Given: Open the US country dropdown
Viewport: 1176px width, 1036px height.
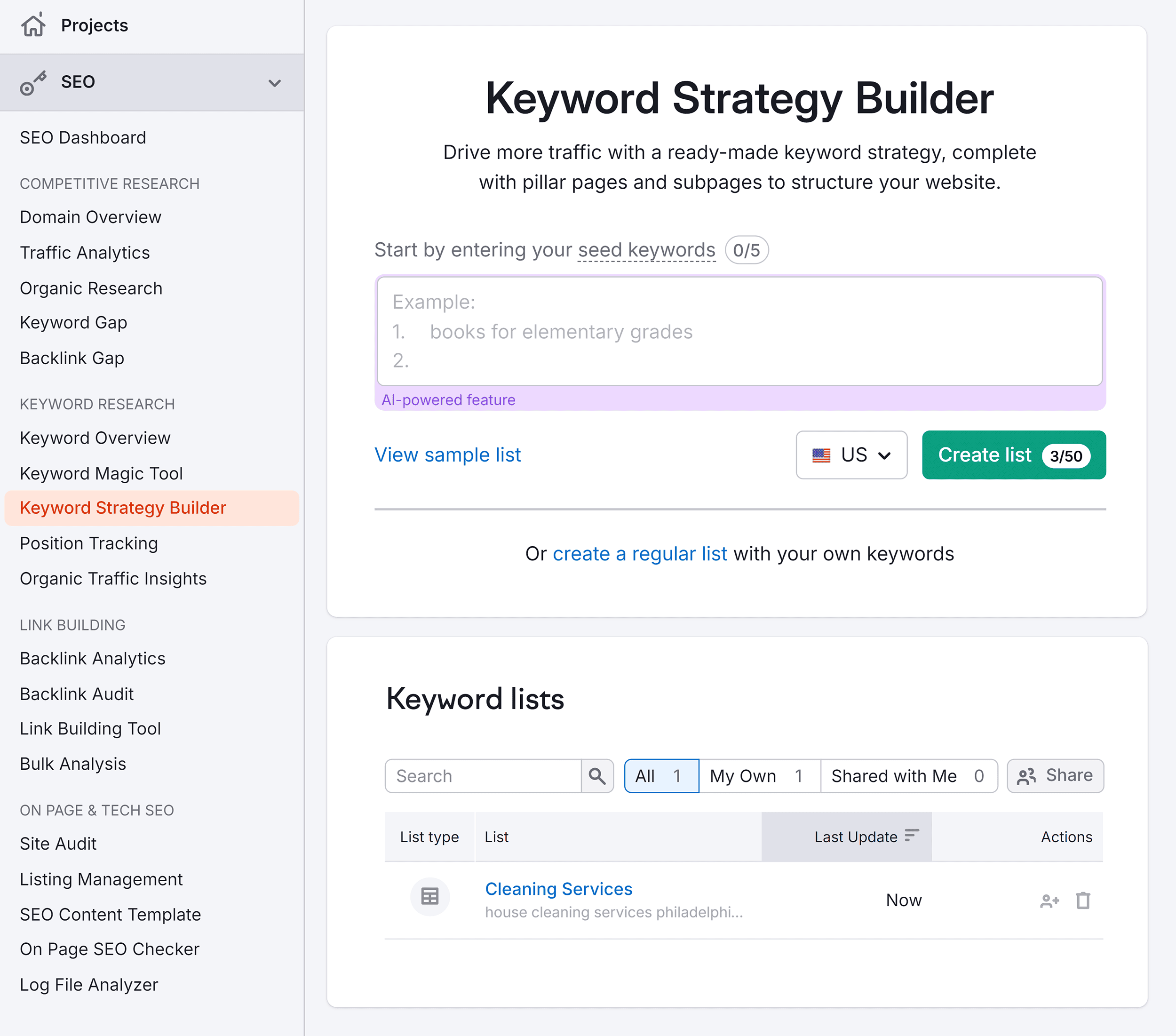Looking at the screenshot, I should (851, 455).
